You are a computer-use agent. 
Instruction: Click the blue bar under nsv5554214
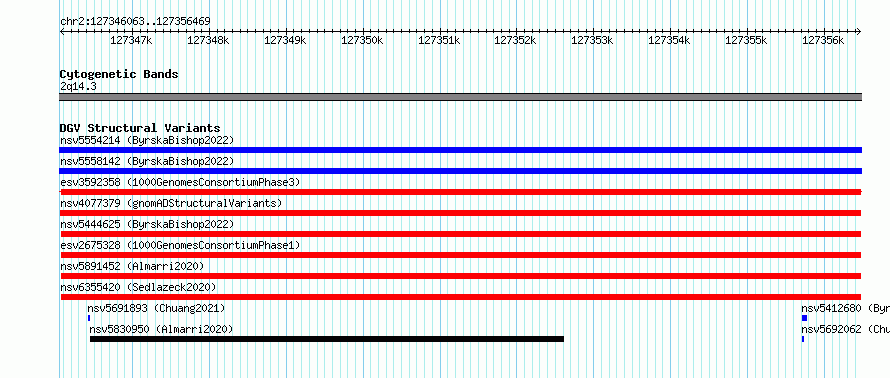pyautogui.click(x=461, y=150)
